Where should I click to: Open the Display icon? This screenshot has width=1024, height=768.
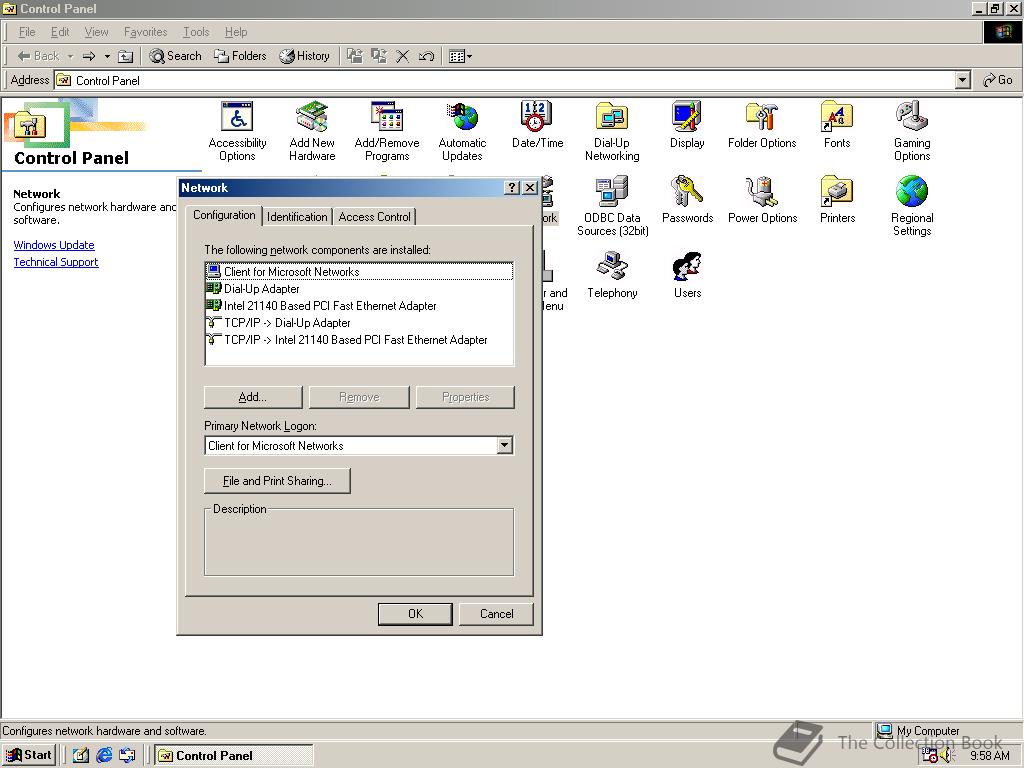point(687,125)
